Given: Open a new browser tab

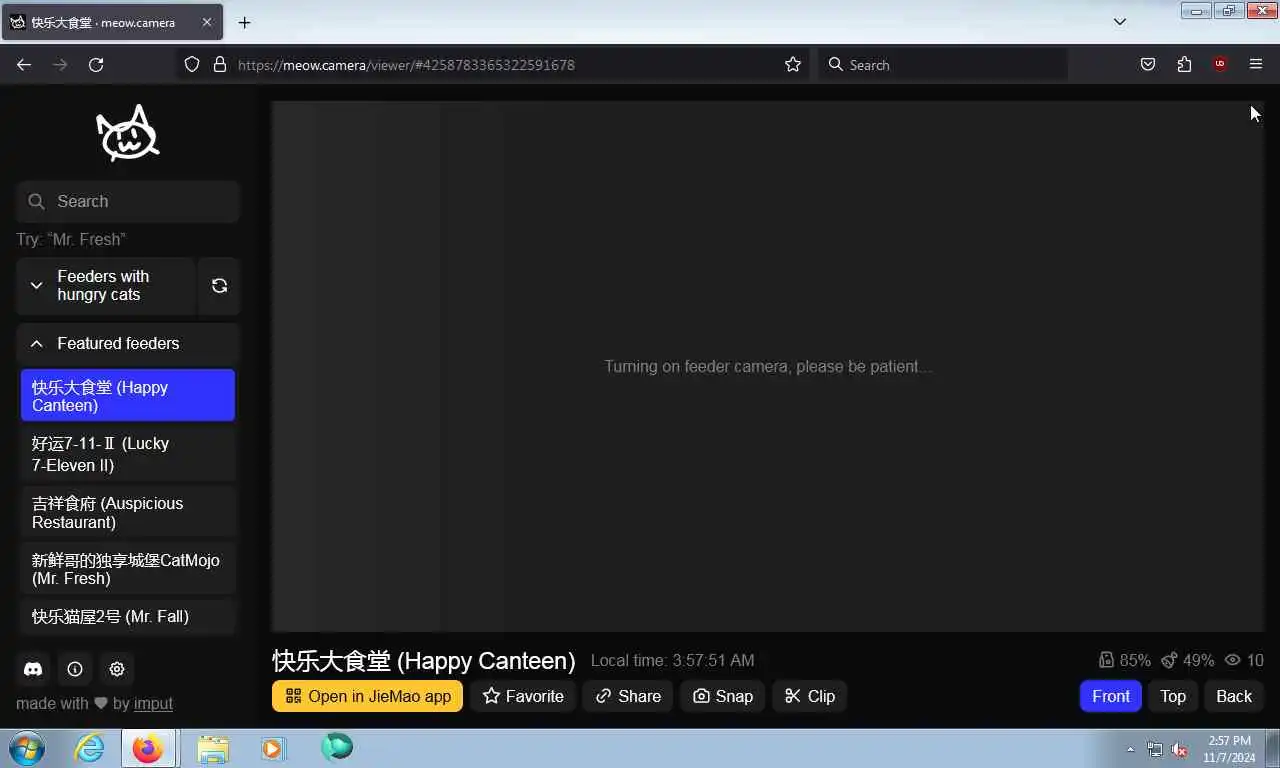Looking at the screenshot, I should (244, 22).
